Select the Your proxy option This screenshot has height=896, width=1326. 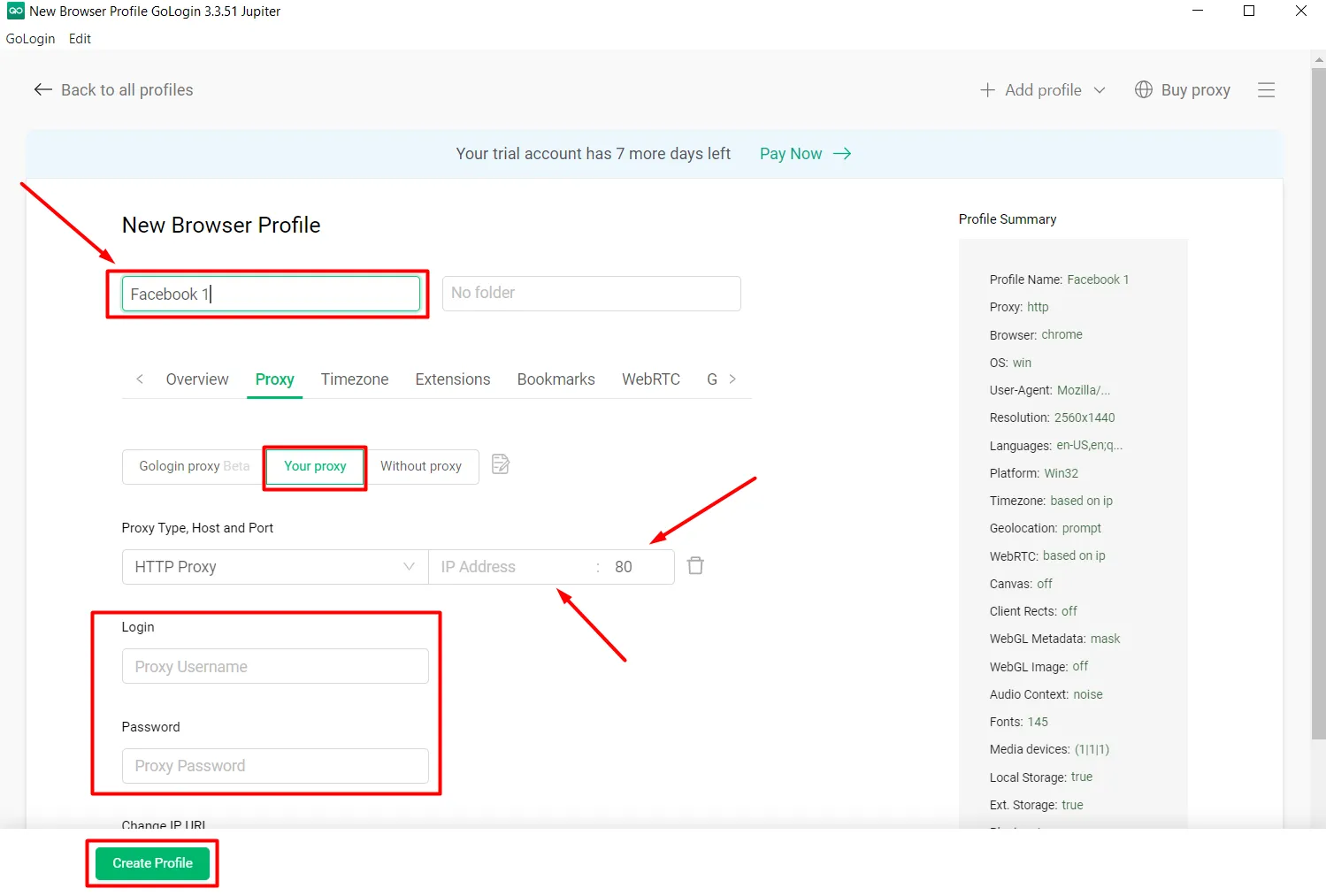pos(315,466)
